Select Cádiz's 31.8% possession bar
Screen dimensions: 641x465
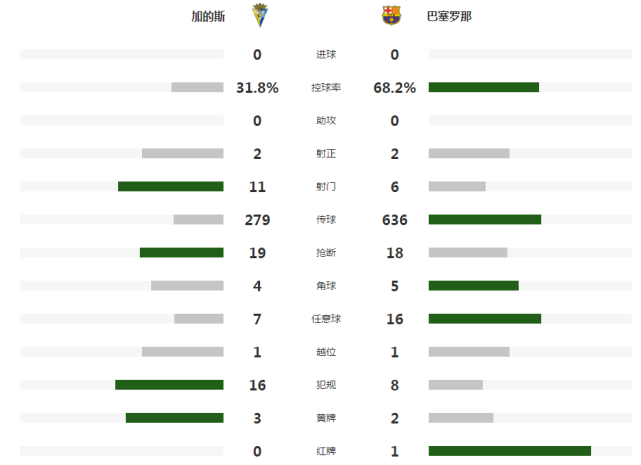[x=197, y=87]
